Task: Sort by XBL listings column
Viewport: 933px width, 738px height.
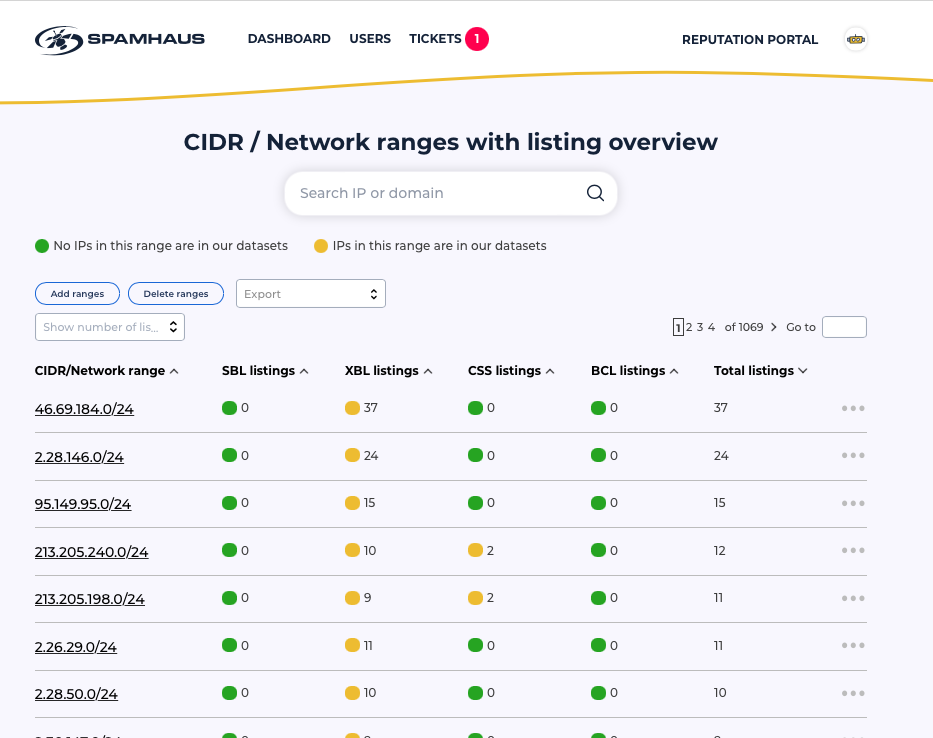Action: 388,371
